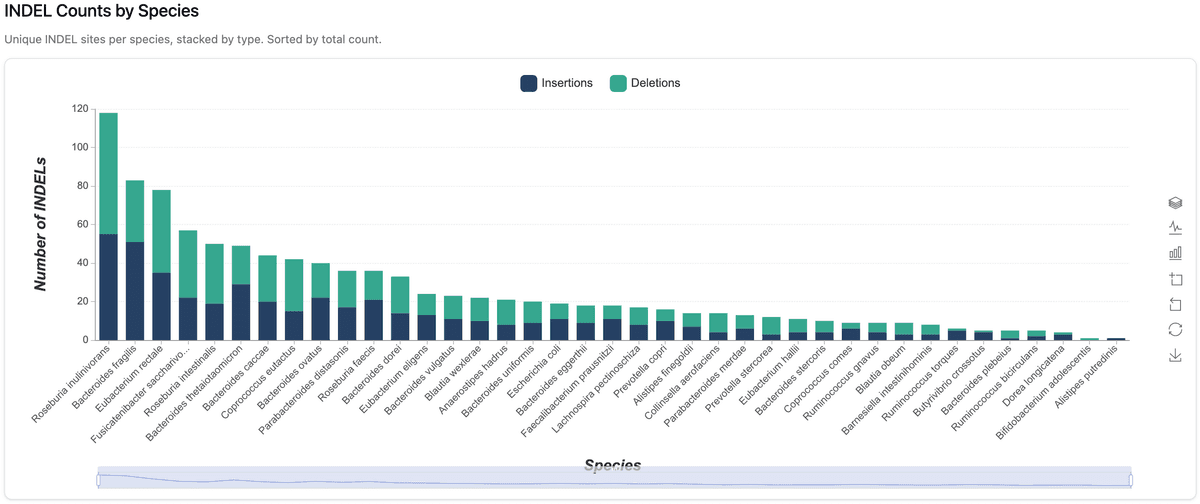Click the right handle of the zoom slider

(1130, 480)
